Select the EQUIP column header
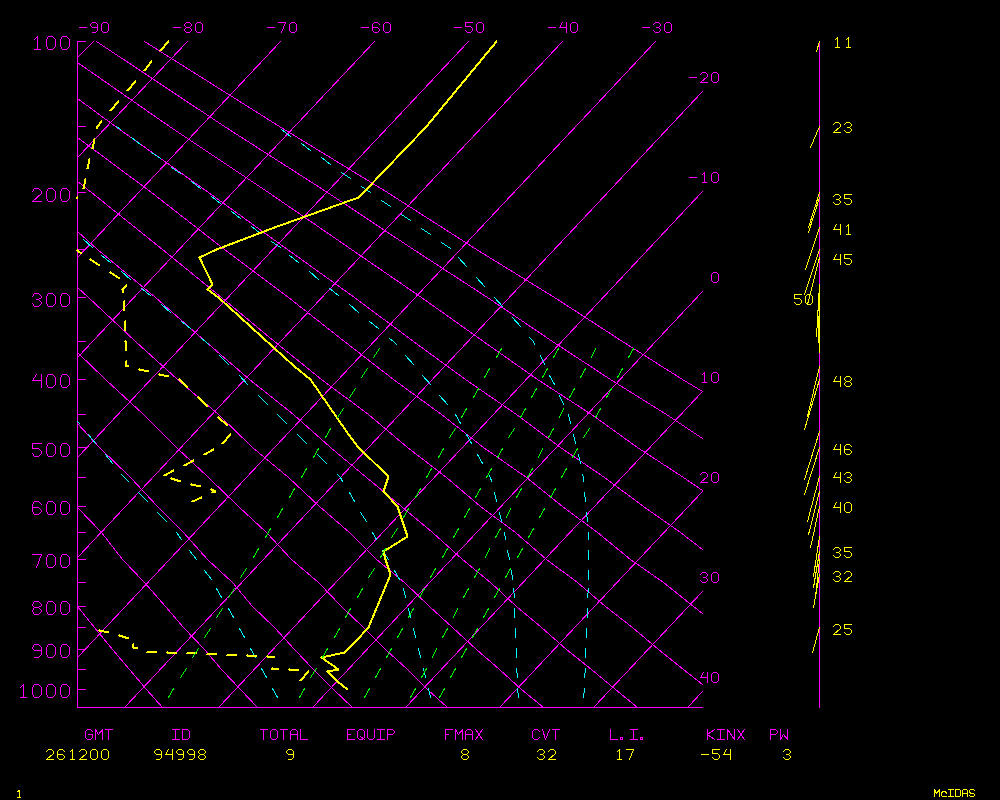1000x800 pixels. (x=371, y=735)
